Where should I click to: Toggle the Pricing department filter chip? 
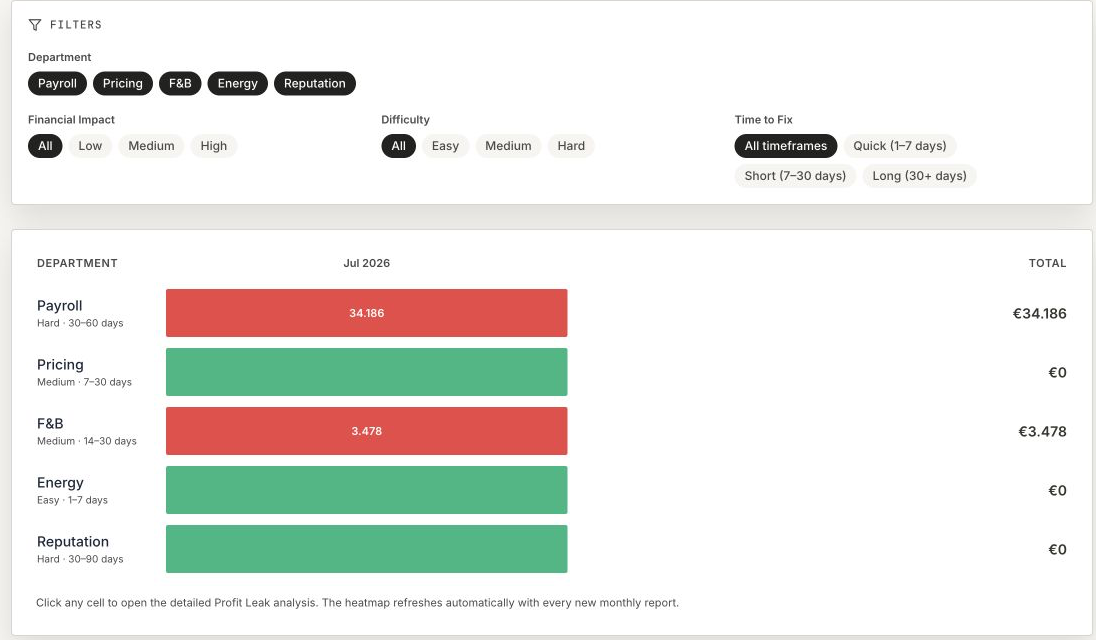click(122, 83)
